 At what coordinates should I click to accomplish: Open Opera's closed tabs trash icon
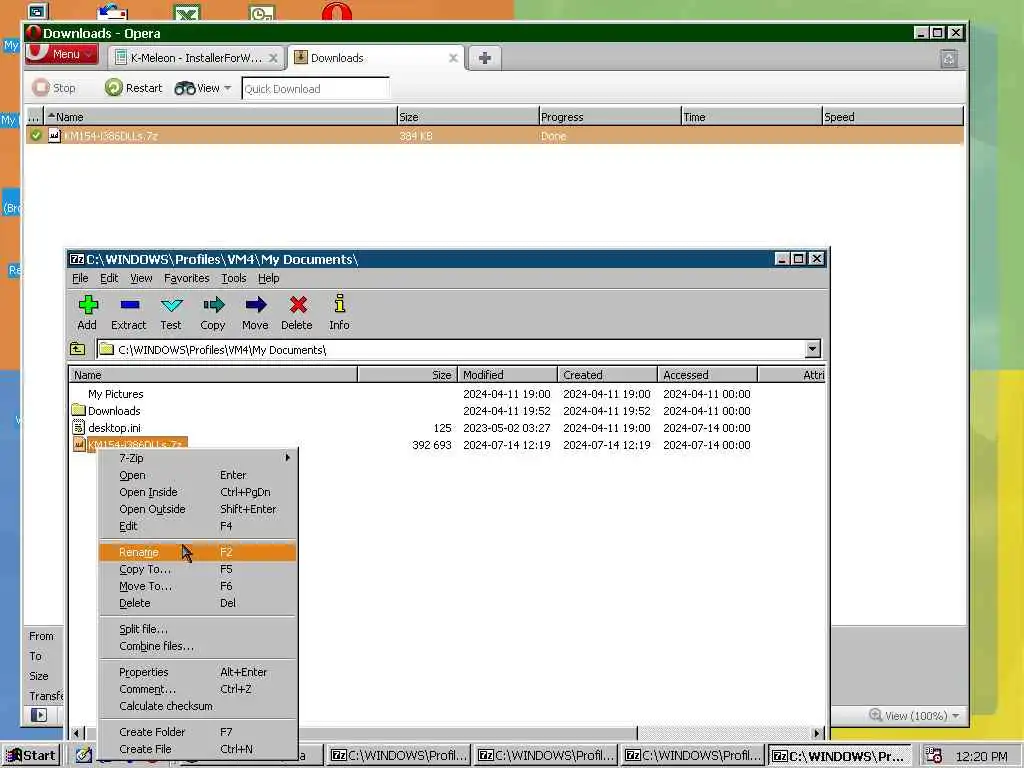coord(949,59)
